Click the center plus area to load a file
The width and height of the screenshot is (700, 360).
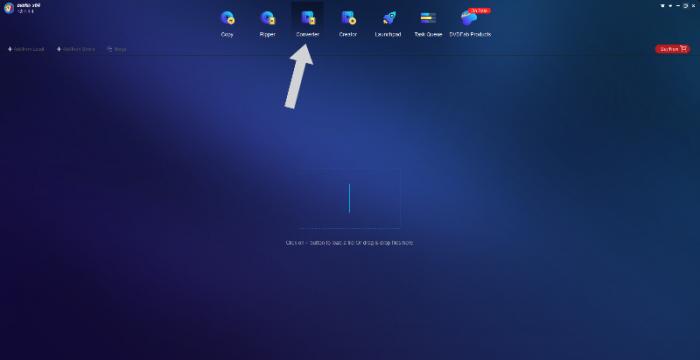(350, 198)
